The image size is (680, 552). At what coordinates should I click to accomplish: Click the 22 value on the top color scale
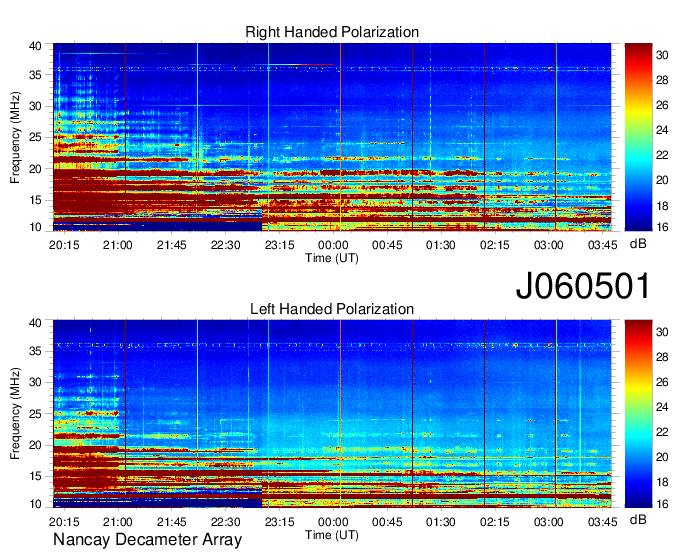click(x=662, y=155)
